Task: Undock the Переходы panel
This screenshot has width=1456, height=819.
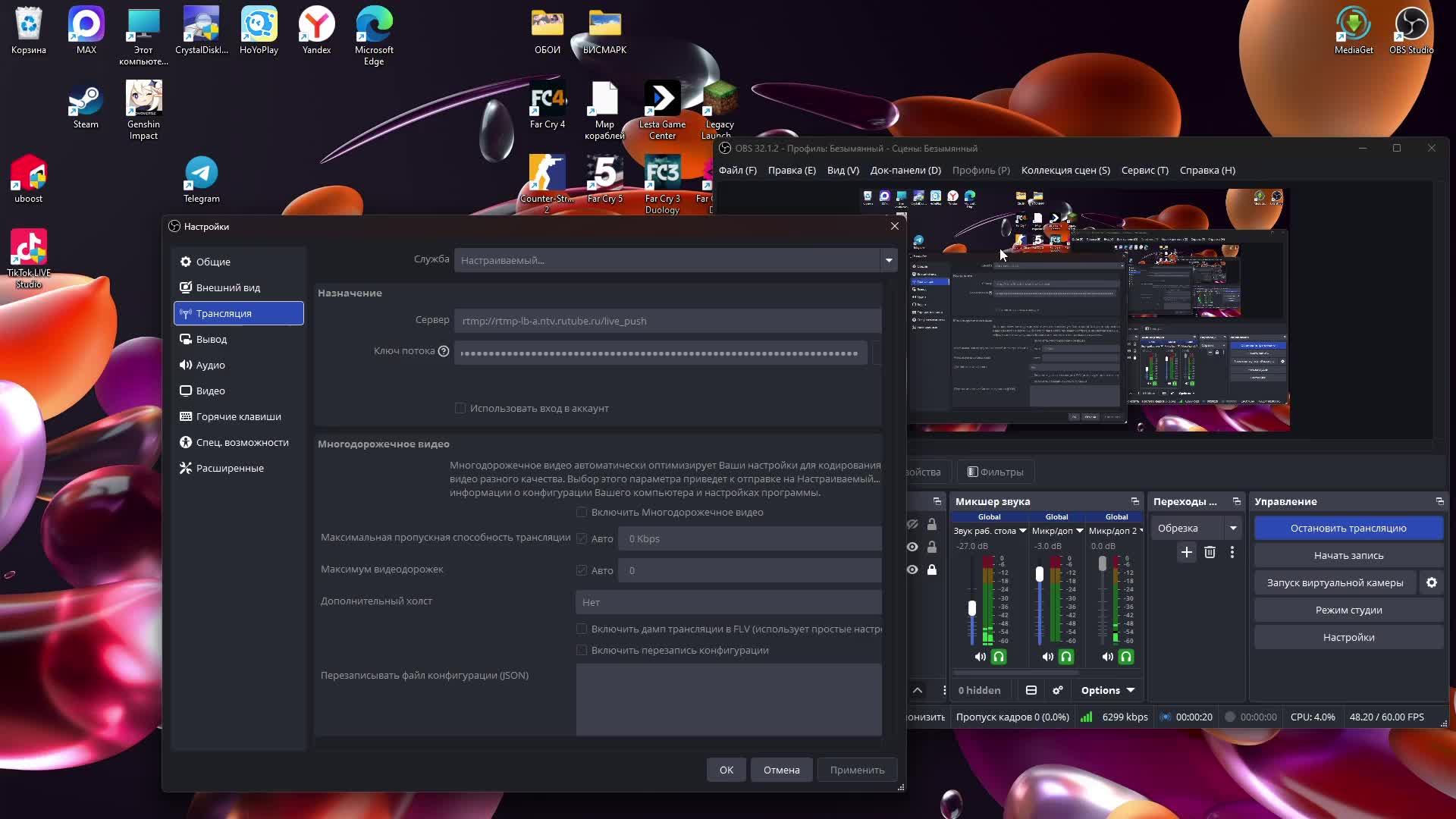Action: pos(1237,501)
